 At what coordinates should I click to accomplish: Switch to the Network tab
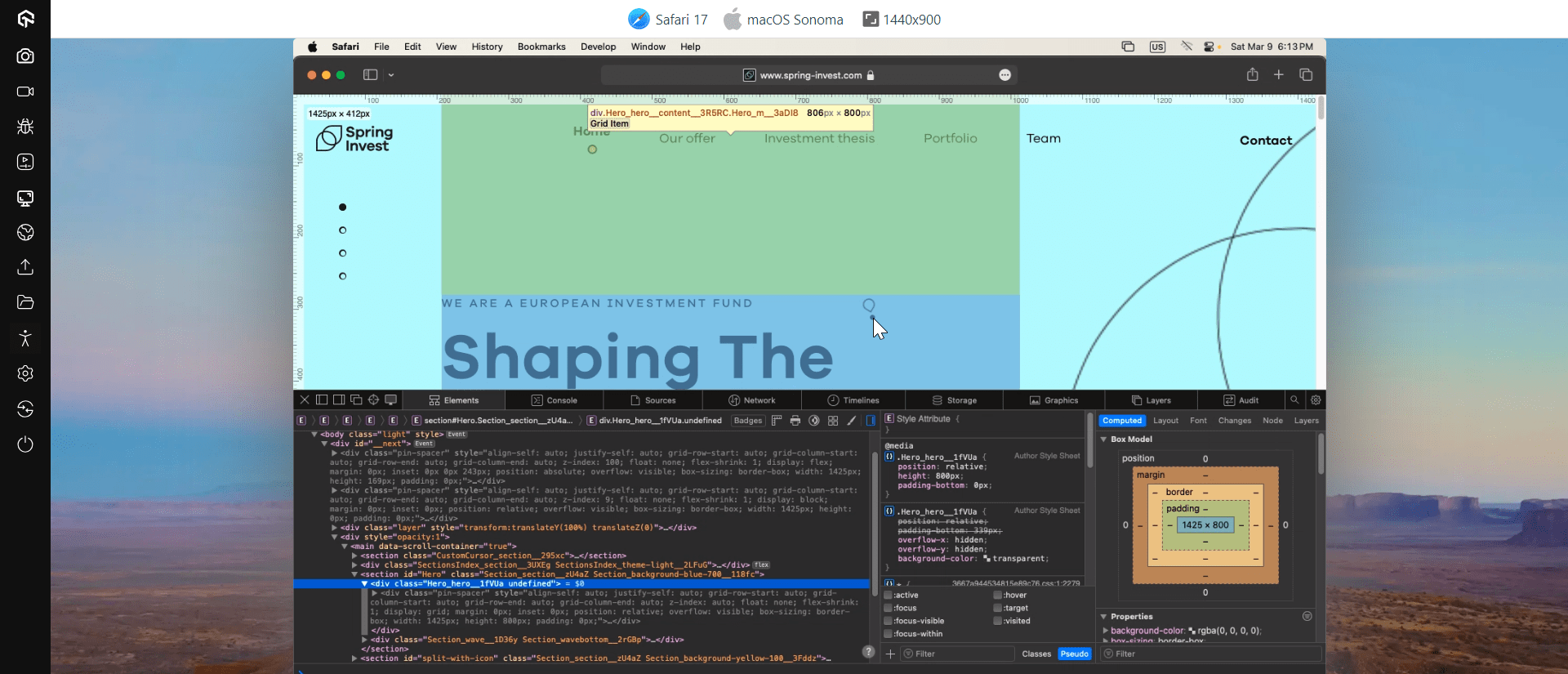752,400
